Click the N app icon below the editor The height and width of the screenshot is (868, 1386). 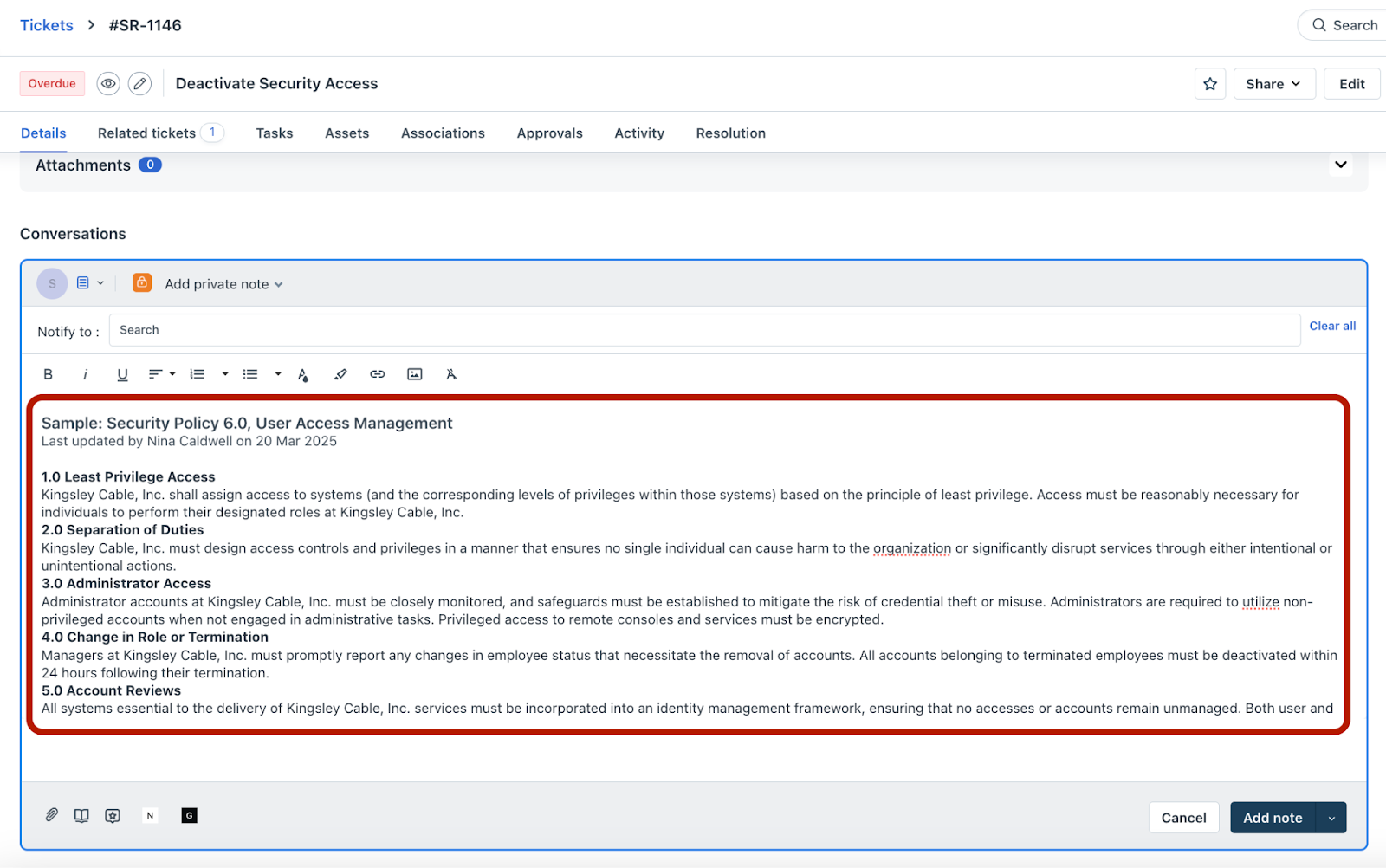[150, 815]
